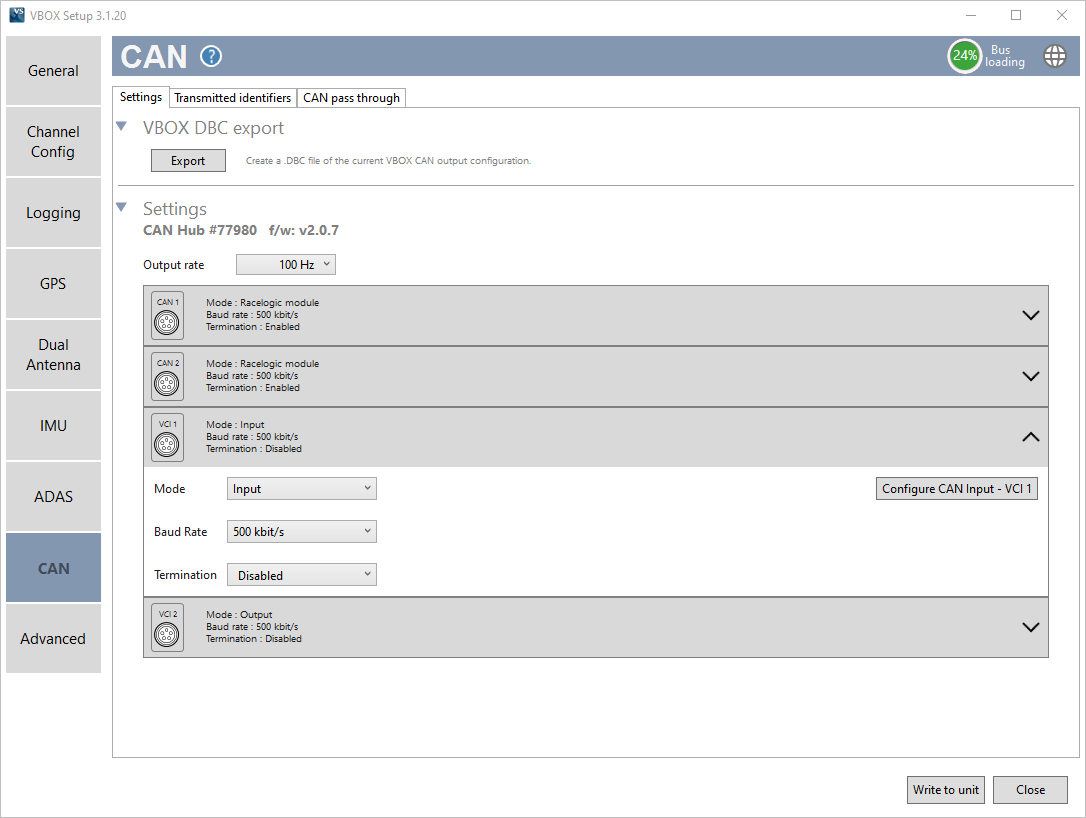The width and height of the screenshot is (1086, 818).
Task: Open the Baud Rate 500 kbit/s dropdown
Action: [x=301, y=532]
